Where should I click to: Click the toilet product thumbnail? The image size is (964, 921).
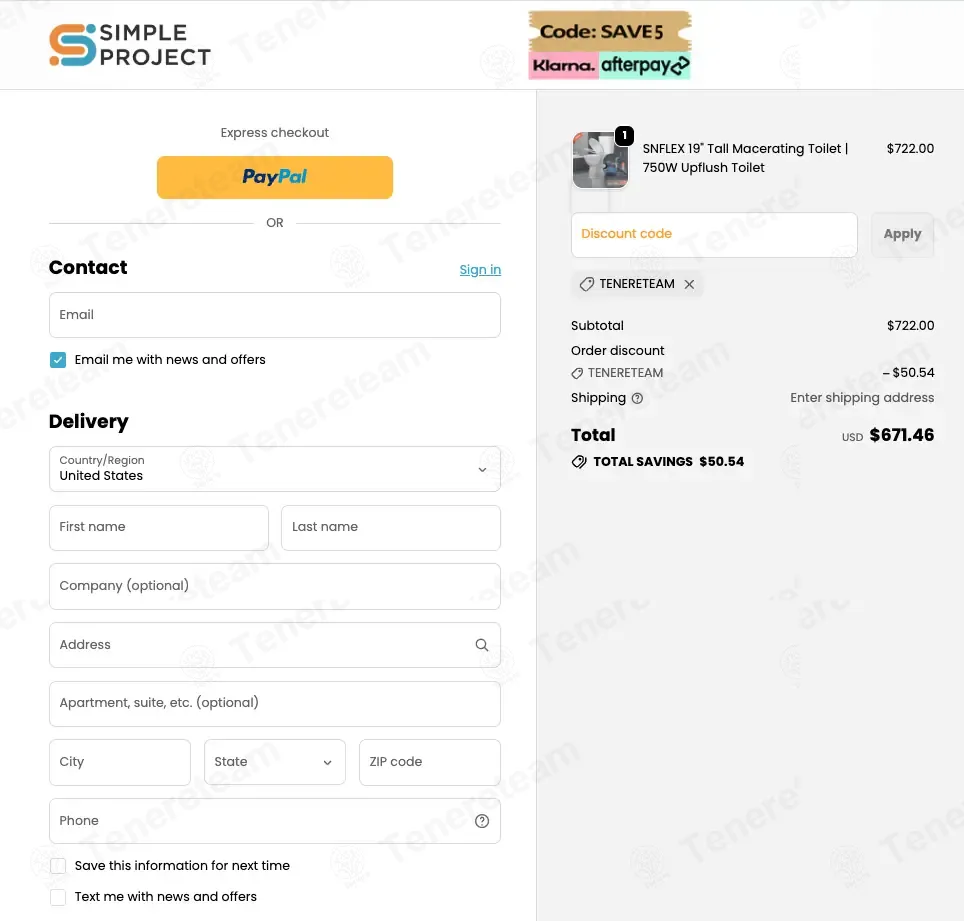[x=600, y=160]
